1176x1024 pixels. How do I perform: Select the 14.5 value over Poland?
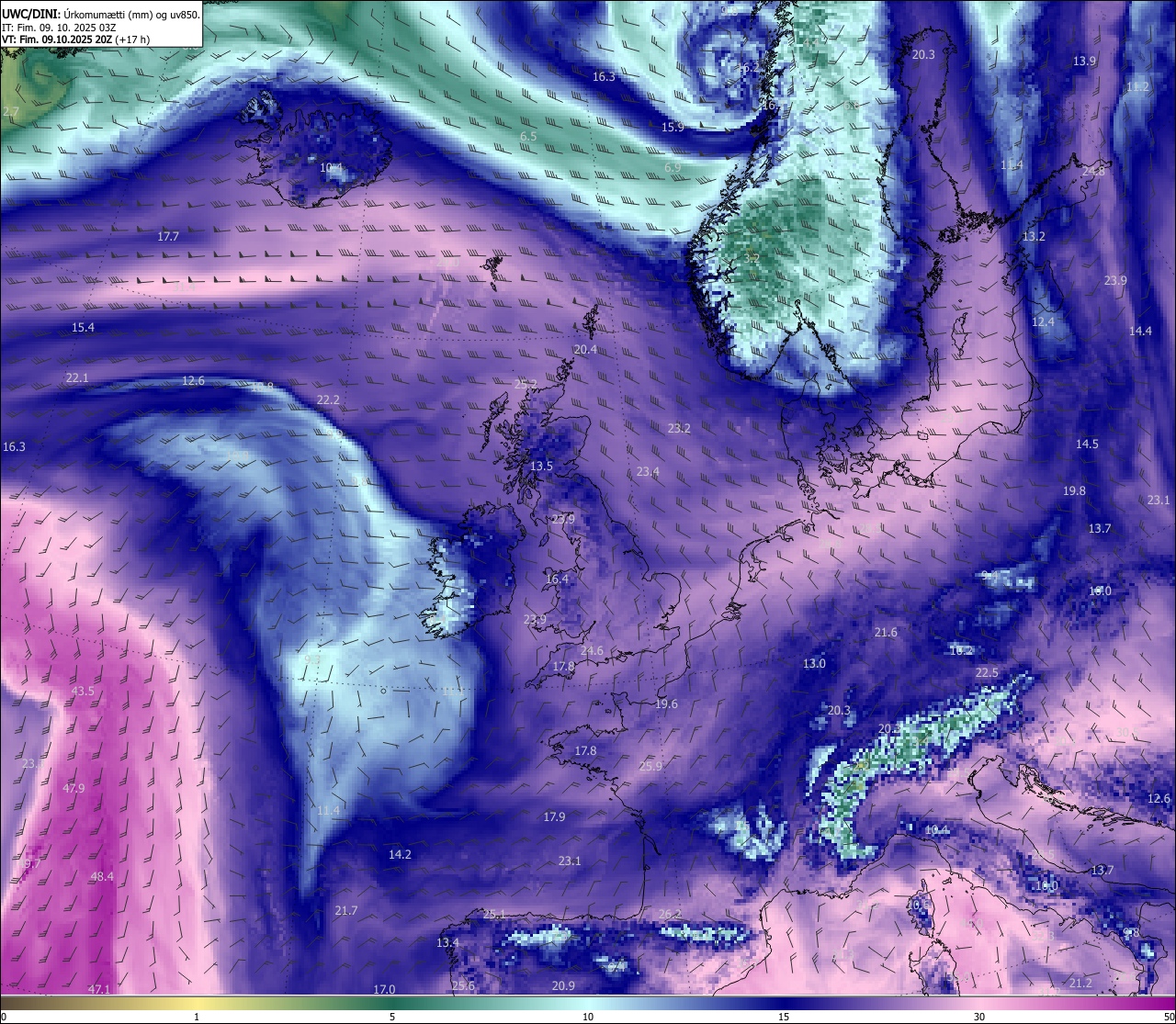1087,444
